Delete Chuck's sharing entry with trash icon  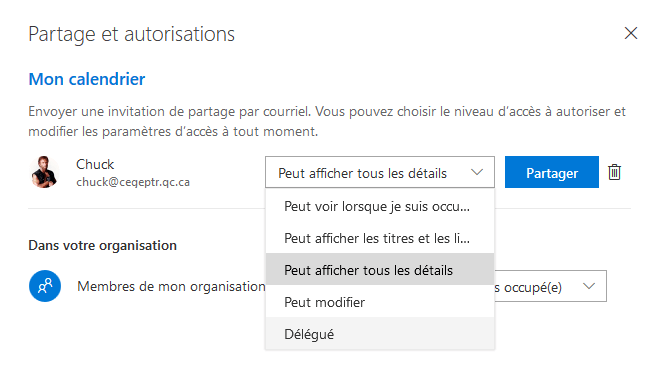(614, 172)
